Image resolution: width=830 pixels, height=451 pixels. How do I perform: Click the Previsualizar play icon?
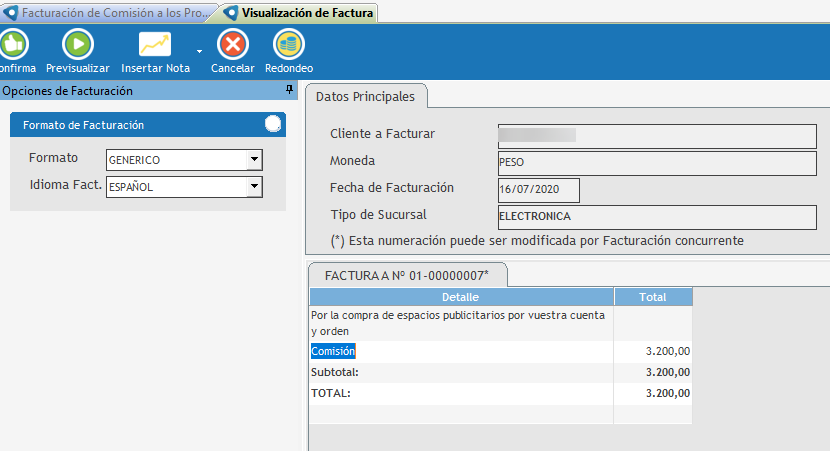pos(78,45)
